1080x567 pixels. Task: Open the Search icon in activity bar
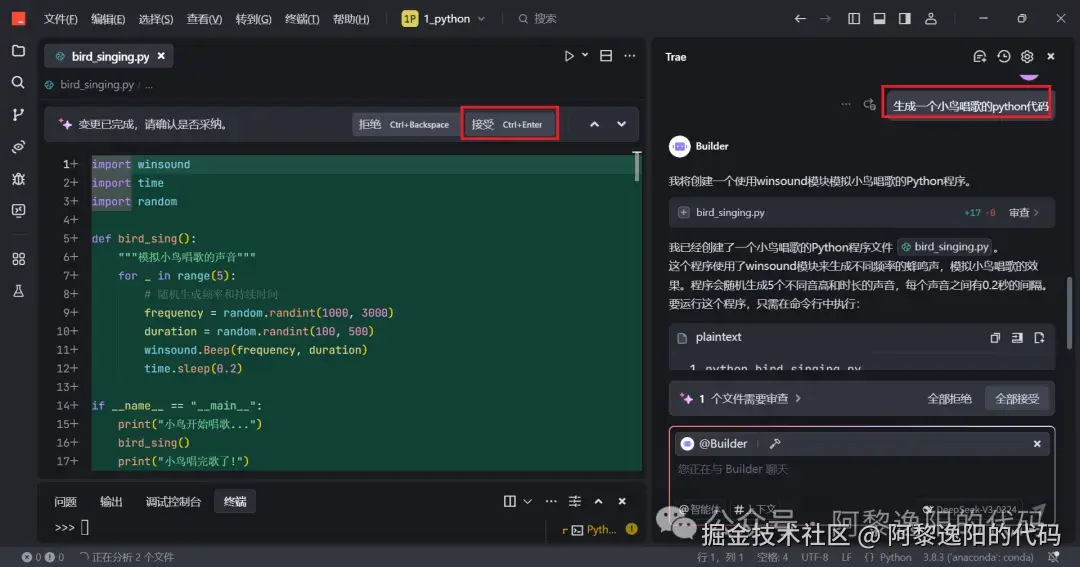(x=19, y=83)
